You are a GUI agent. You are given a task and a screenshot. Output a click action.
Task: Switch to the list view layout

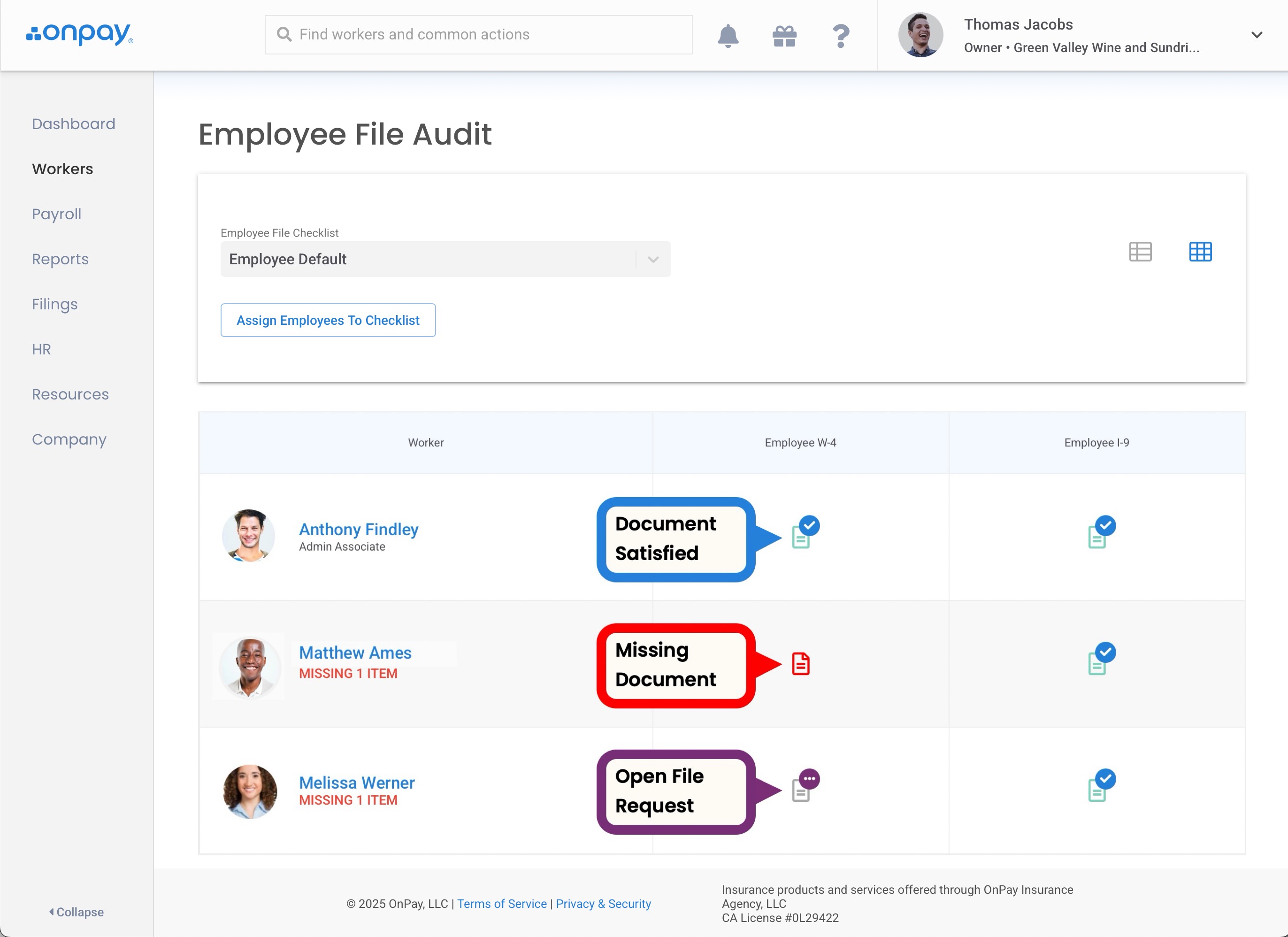pos(1140,252)
